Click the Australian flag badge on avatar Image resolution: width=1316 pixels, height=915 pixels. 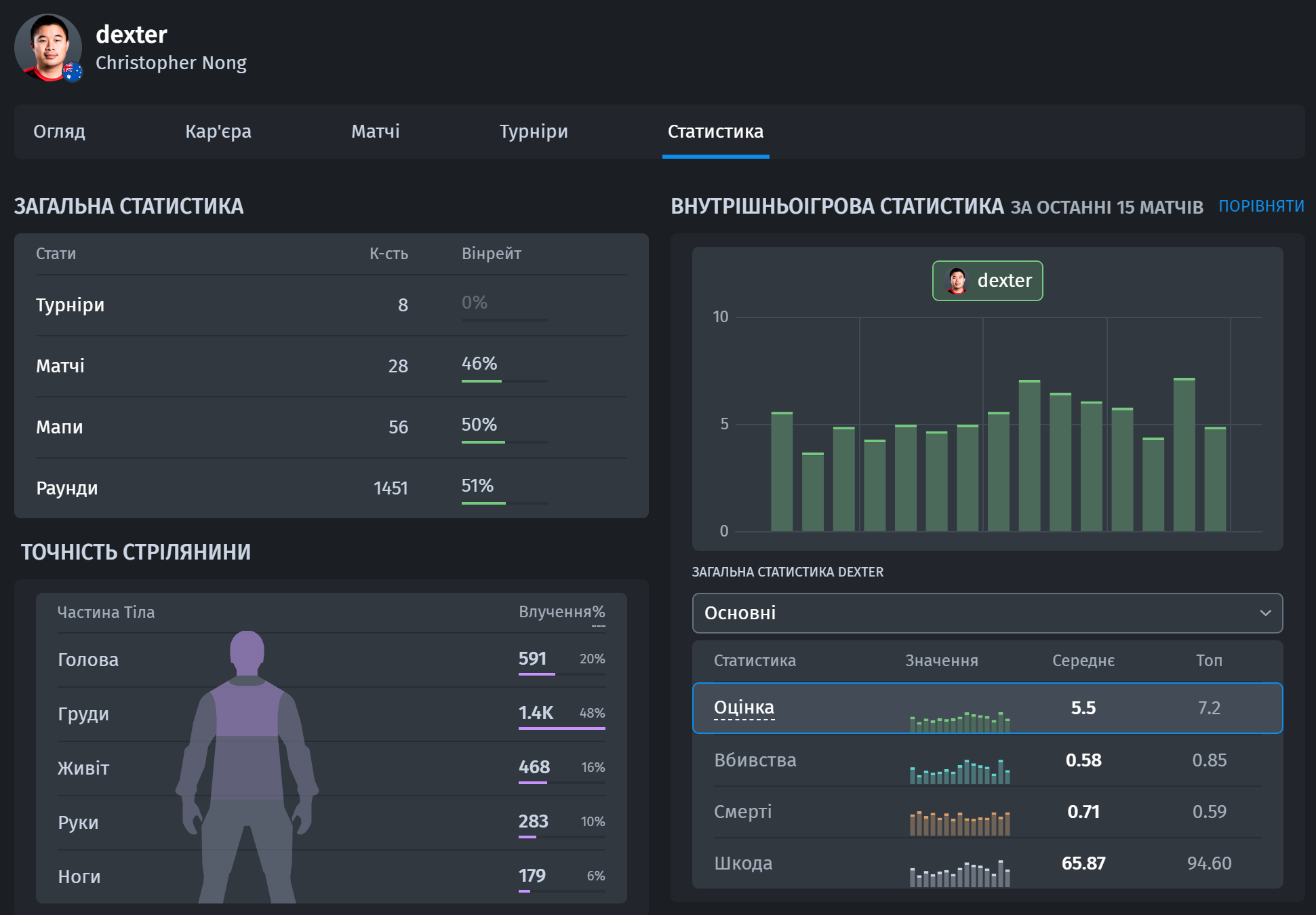coord(73,71)
